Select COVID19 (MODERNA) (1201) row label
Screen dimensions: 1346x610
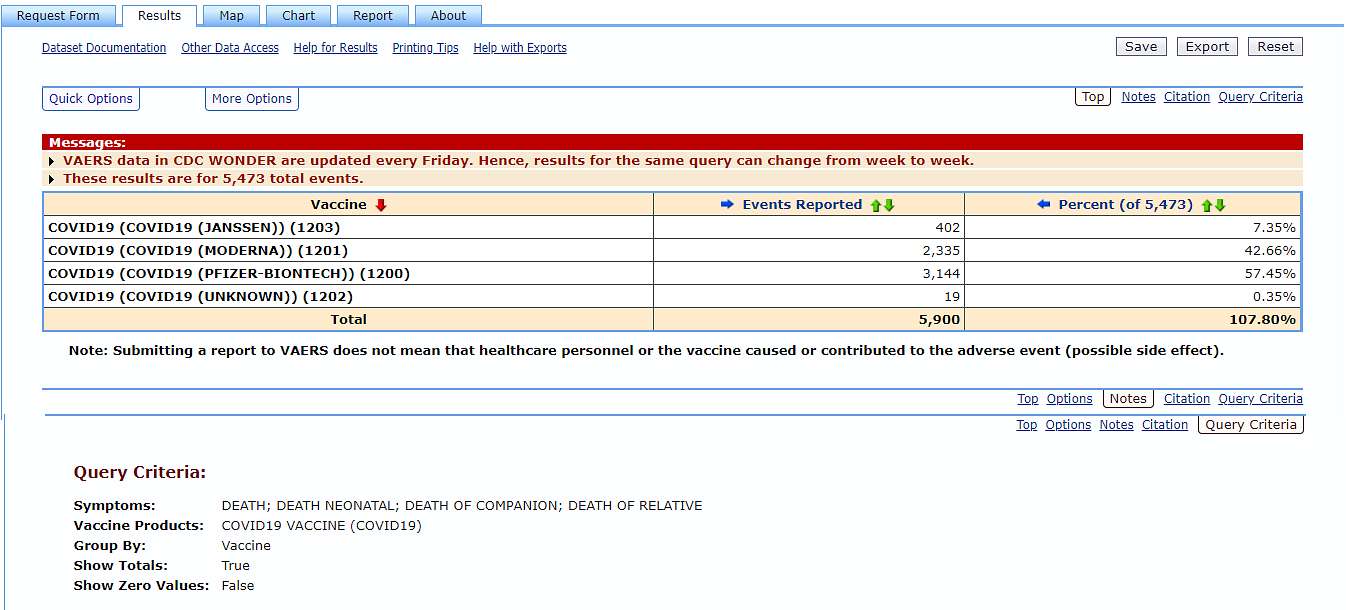point(198,251)
